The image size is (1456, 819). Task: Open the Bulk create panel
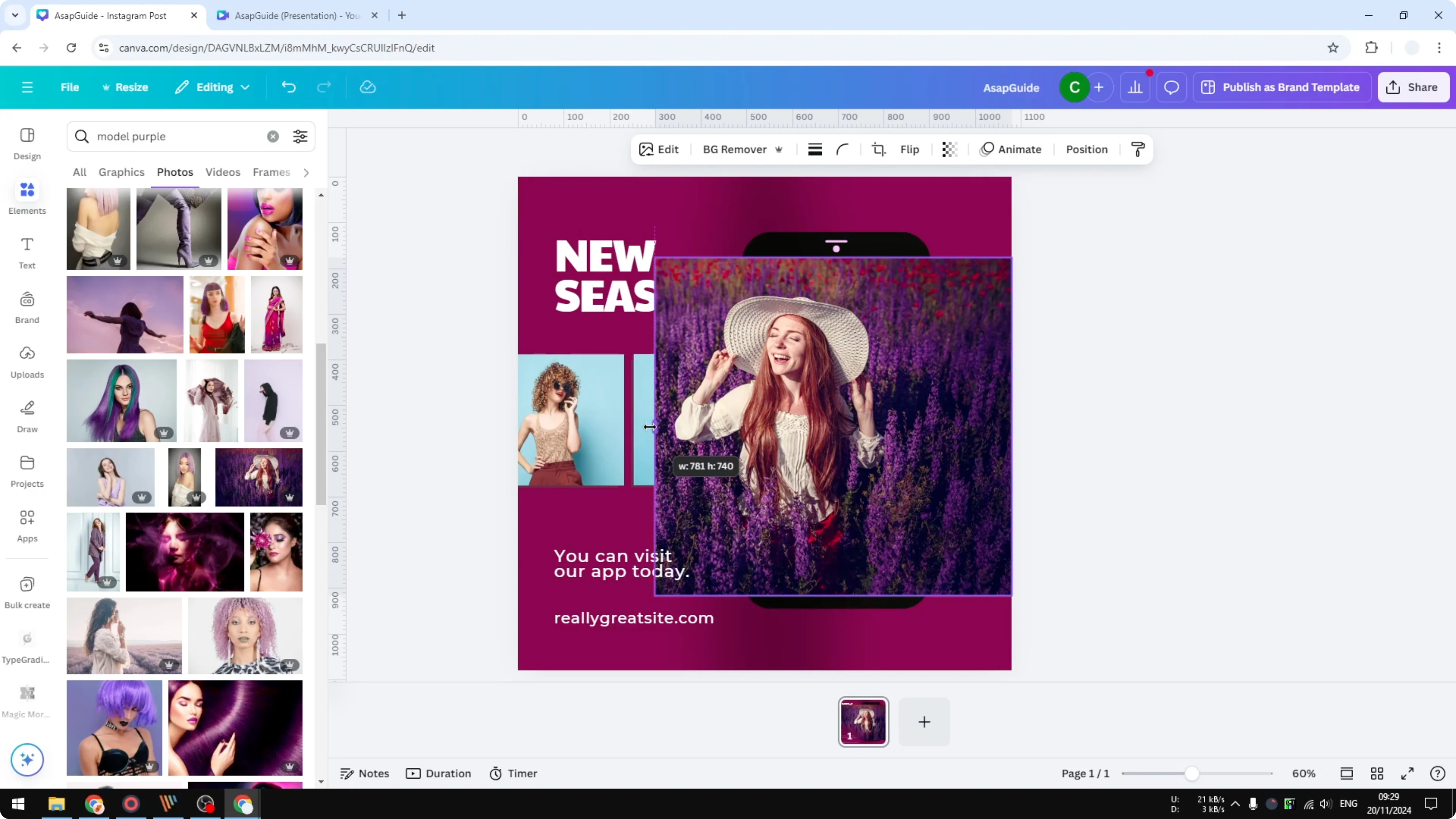pos(27,591)
